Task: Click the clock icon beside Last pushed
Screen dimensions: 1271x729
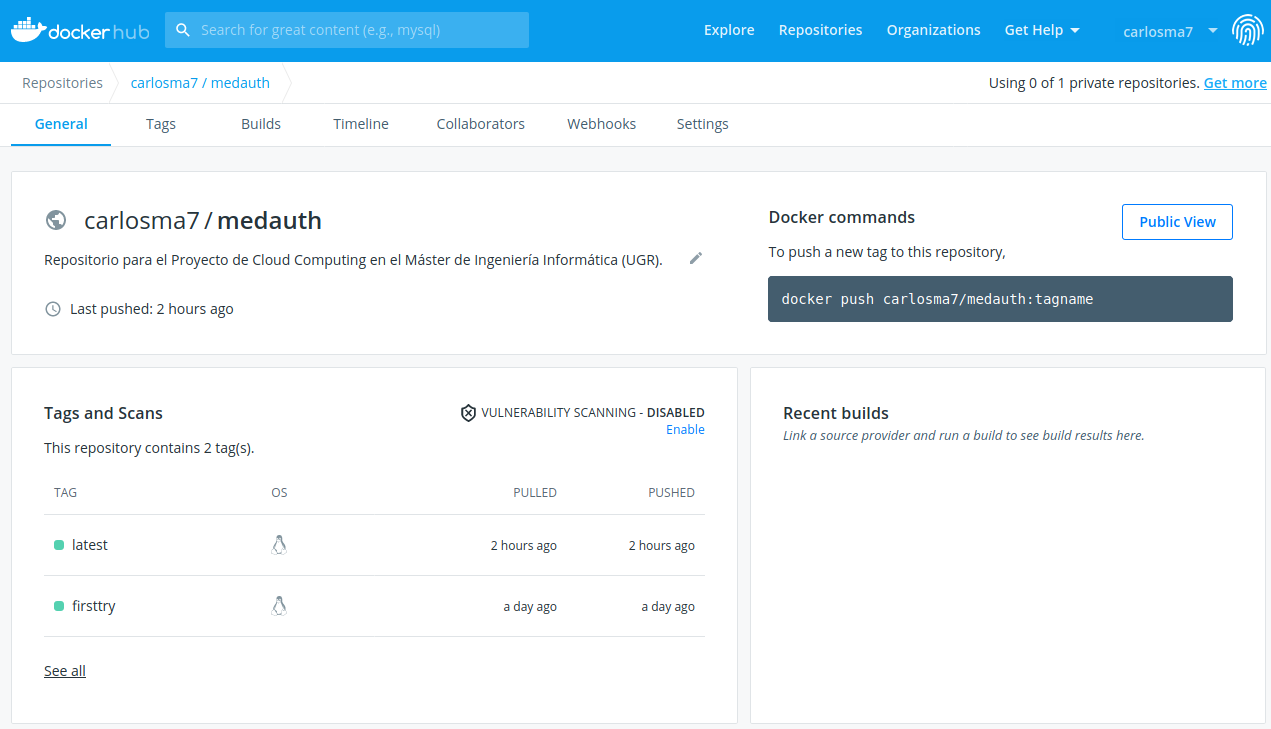Action: click(x=53, y=309)
